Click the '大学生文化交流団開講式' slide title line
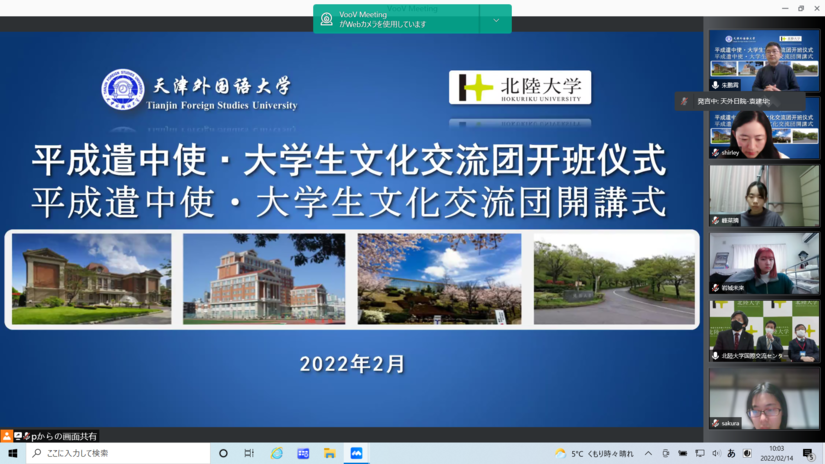 click(461, 202)
